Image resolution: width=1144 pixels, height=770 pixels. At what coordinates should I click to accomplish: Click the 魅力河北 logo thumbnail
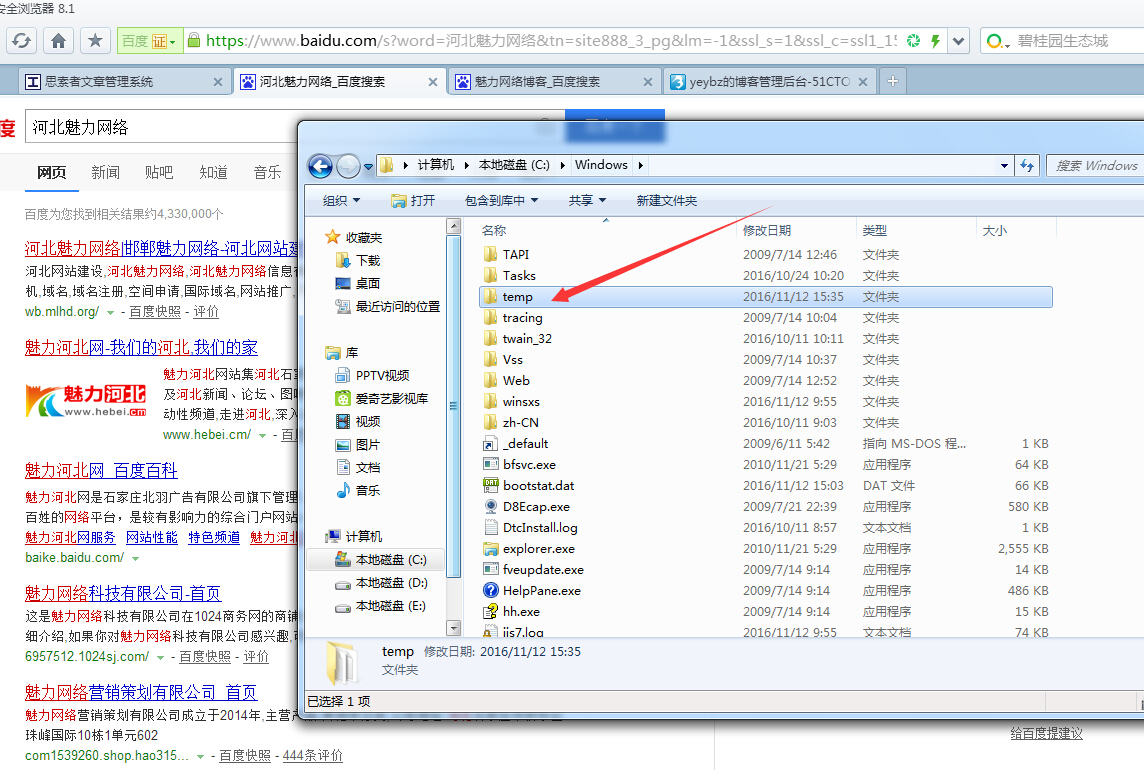point(86,401)
